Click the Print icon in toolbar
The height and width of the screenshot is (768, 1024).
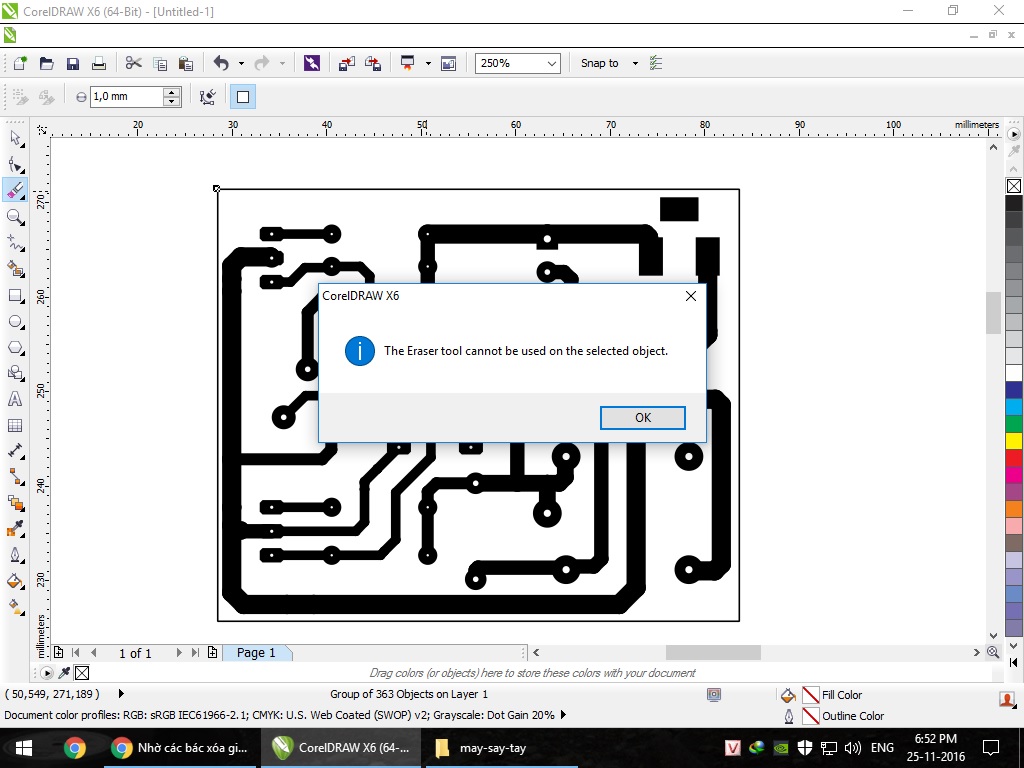click(99, 63)
